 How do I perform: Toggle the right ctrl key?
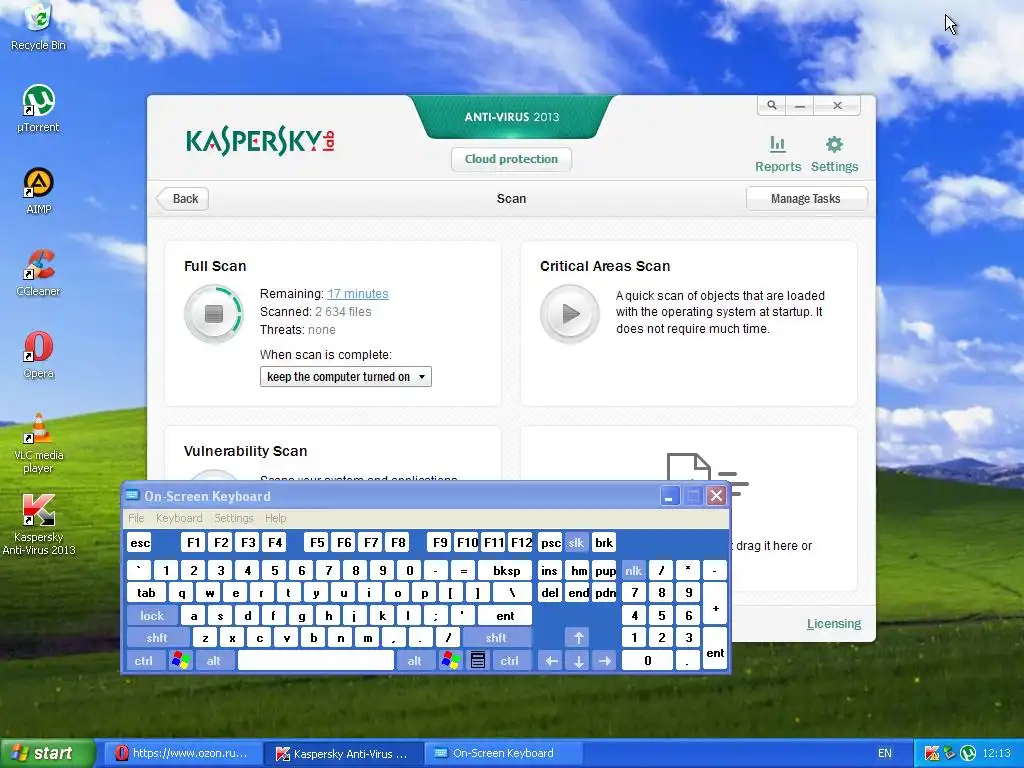click(x=509, y=661)
